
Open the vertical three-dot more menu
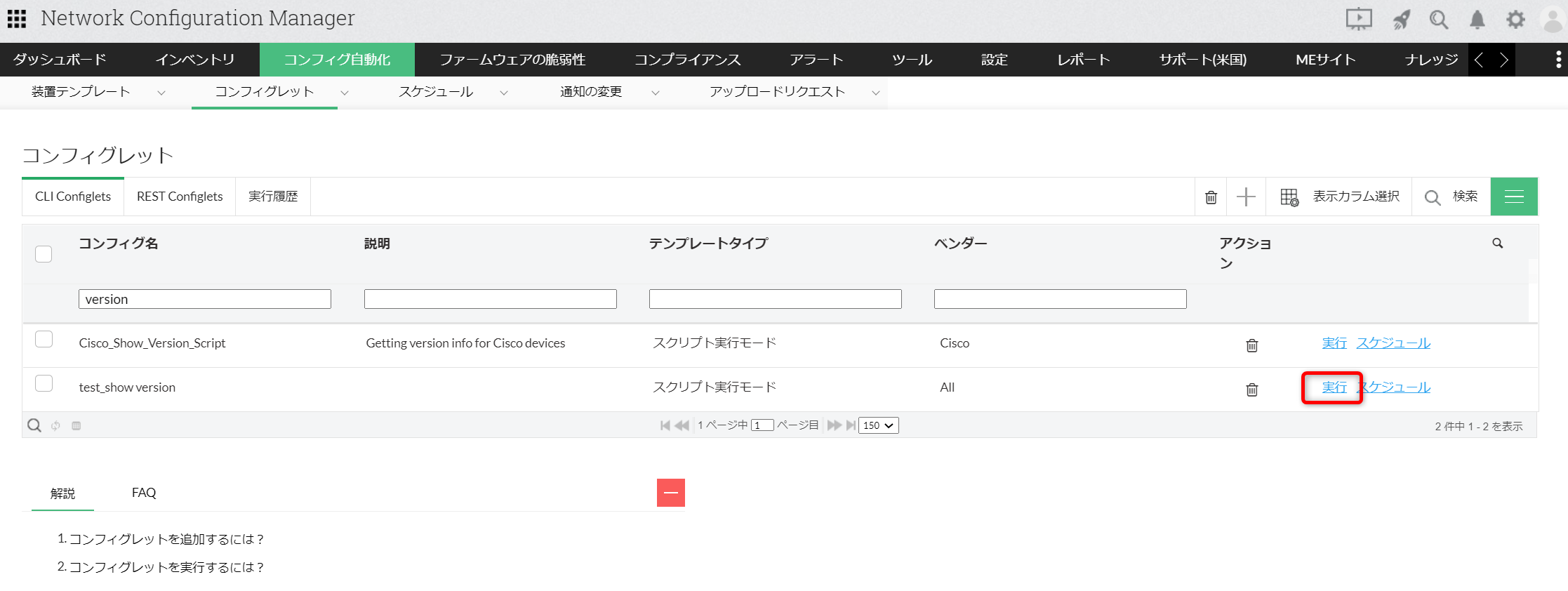point(1558,60)
